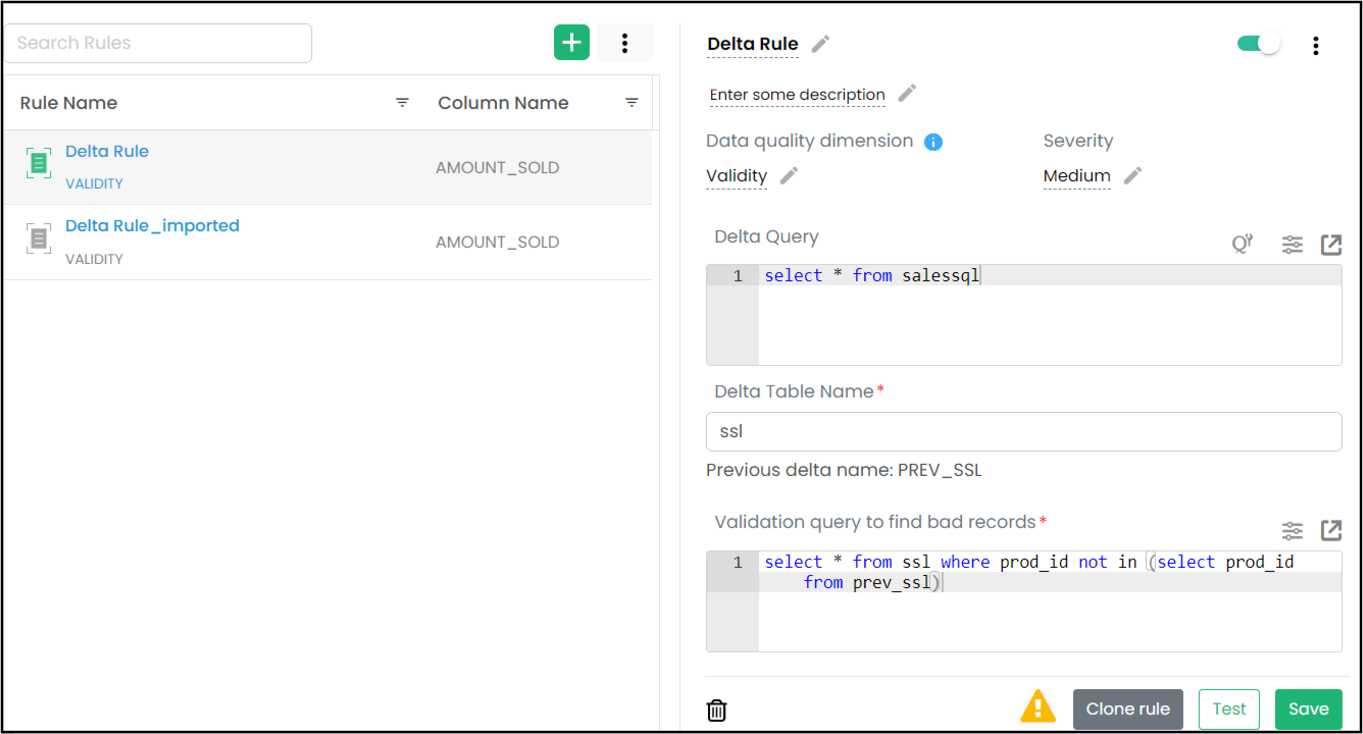The image size is (1363, 734).
Task: Expand Validation query editor in popup
Action: [x=1331, y=530]
